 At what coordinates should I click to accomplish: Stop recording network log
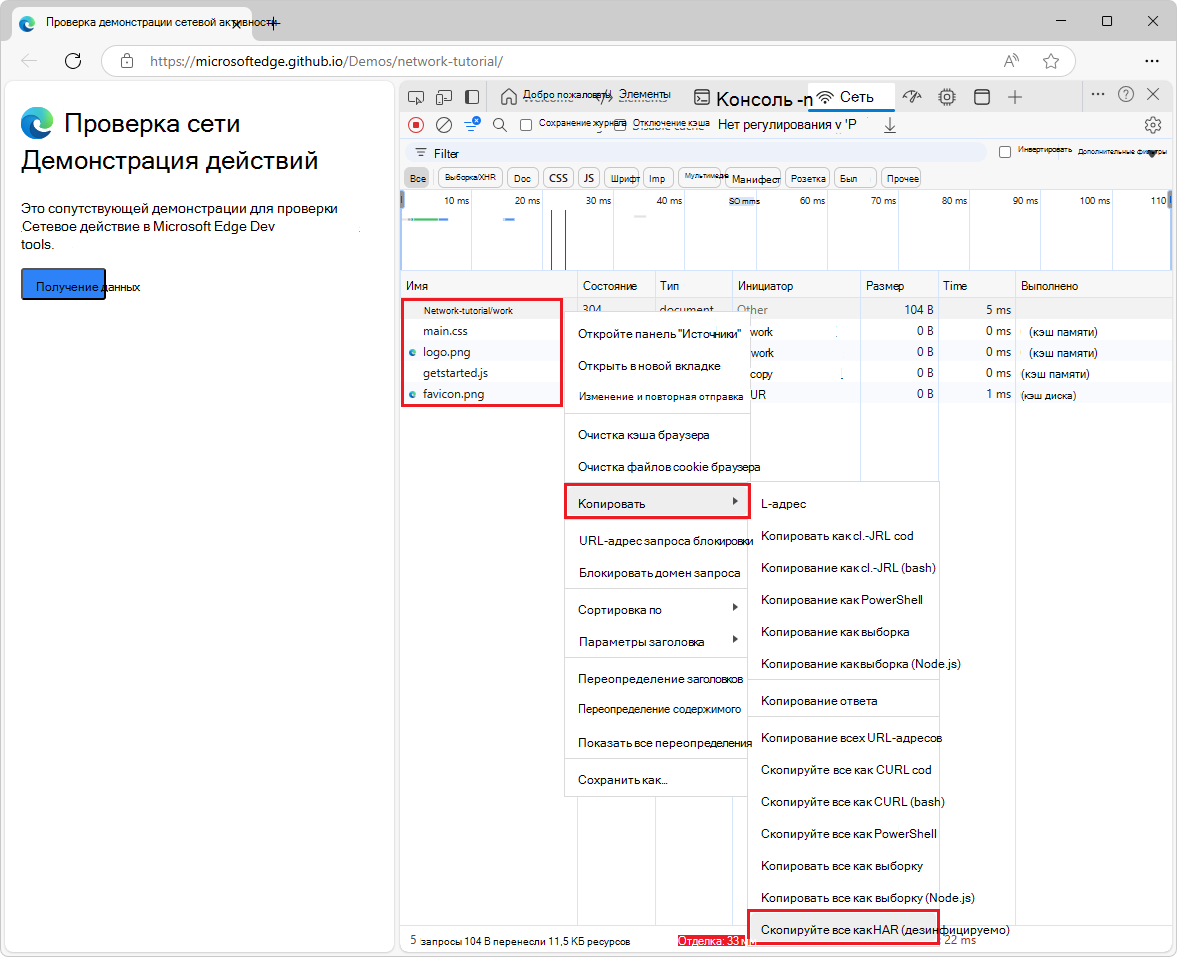tap(416, 125)
